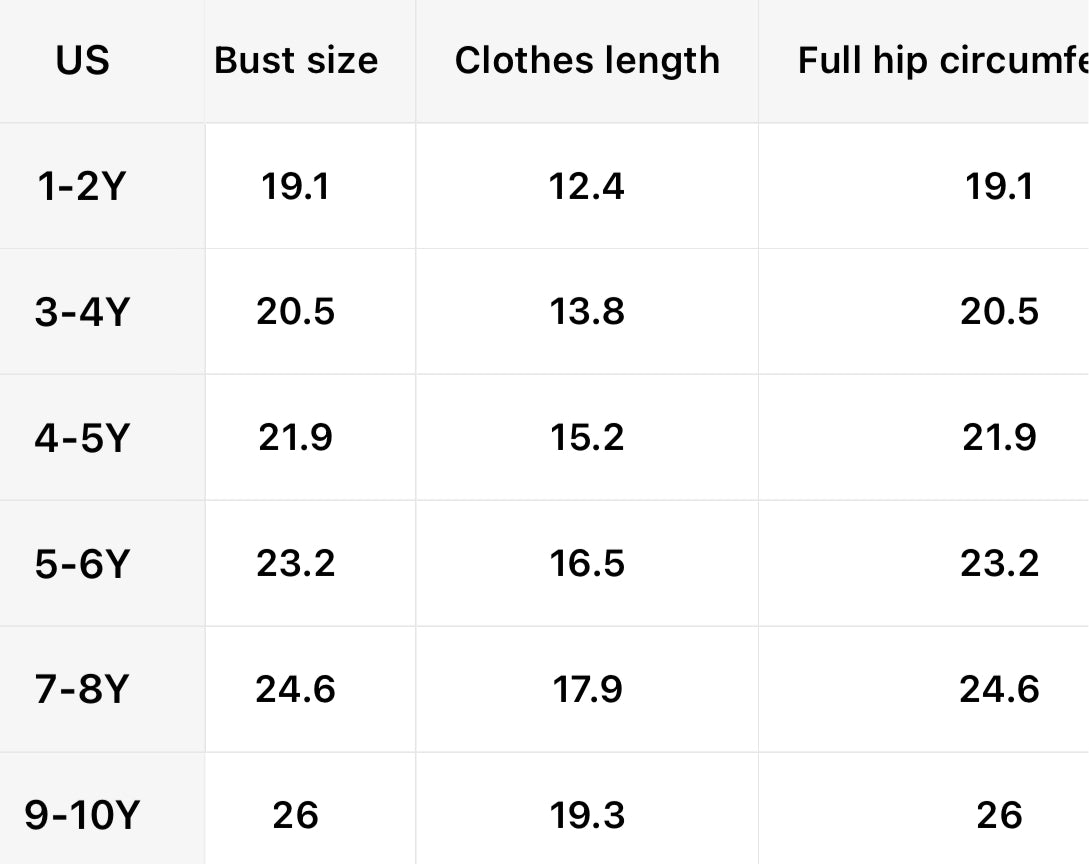Click clothes length value 12.4
The image size is (1089, 864).
pos(587,187)
